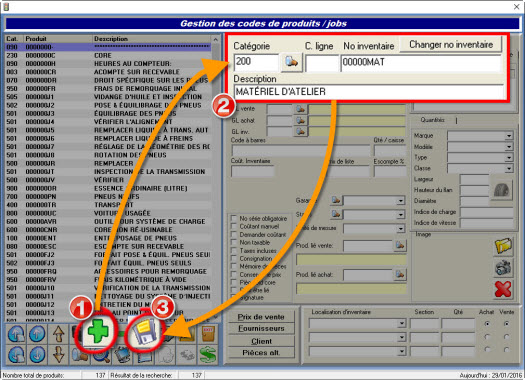The image size is (525, 380).
Task: Sort list by Produit column header
Action: pyautogui.click(x=58, y=39)
